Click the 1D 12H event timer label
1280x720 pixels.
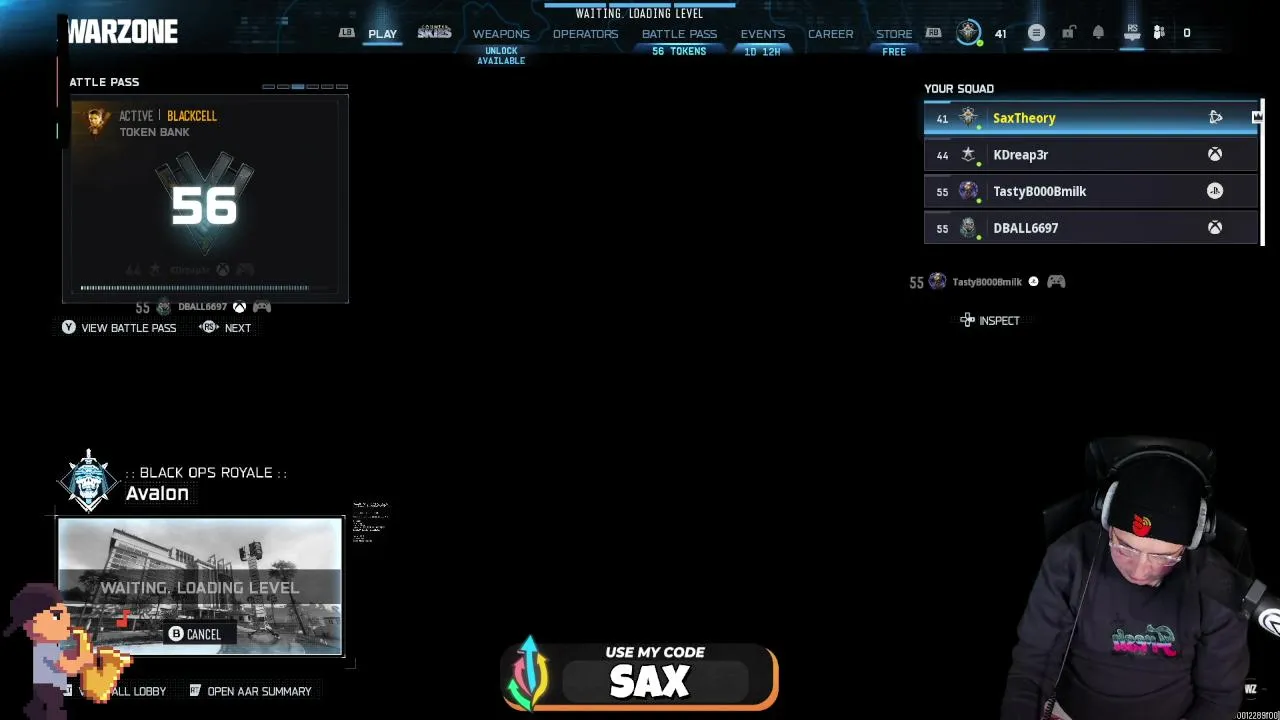tap(762, 52)
